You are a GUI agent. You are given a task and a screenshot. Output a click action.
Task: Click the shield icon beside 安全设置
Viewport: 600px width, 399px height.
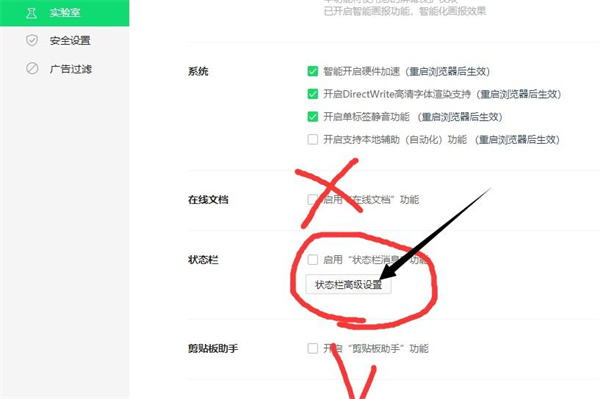(x=32, y=41)
